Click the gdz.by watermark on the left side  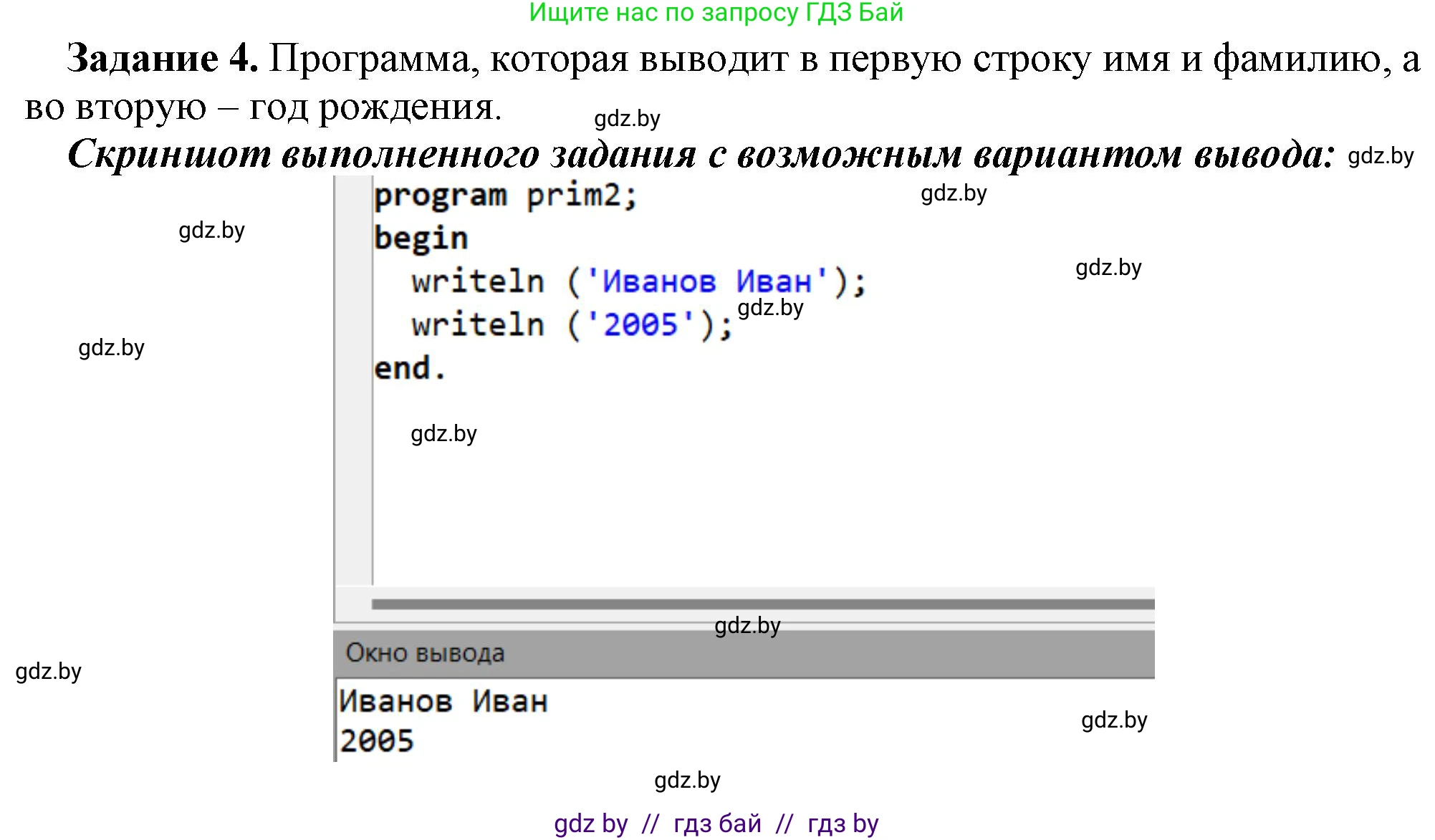[111, 349]
